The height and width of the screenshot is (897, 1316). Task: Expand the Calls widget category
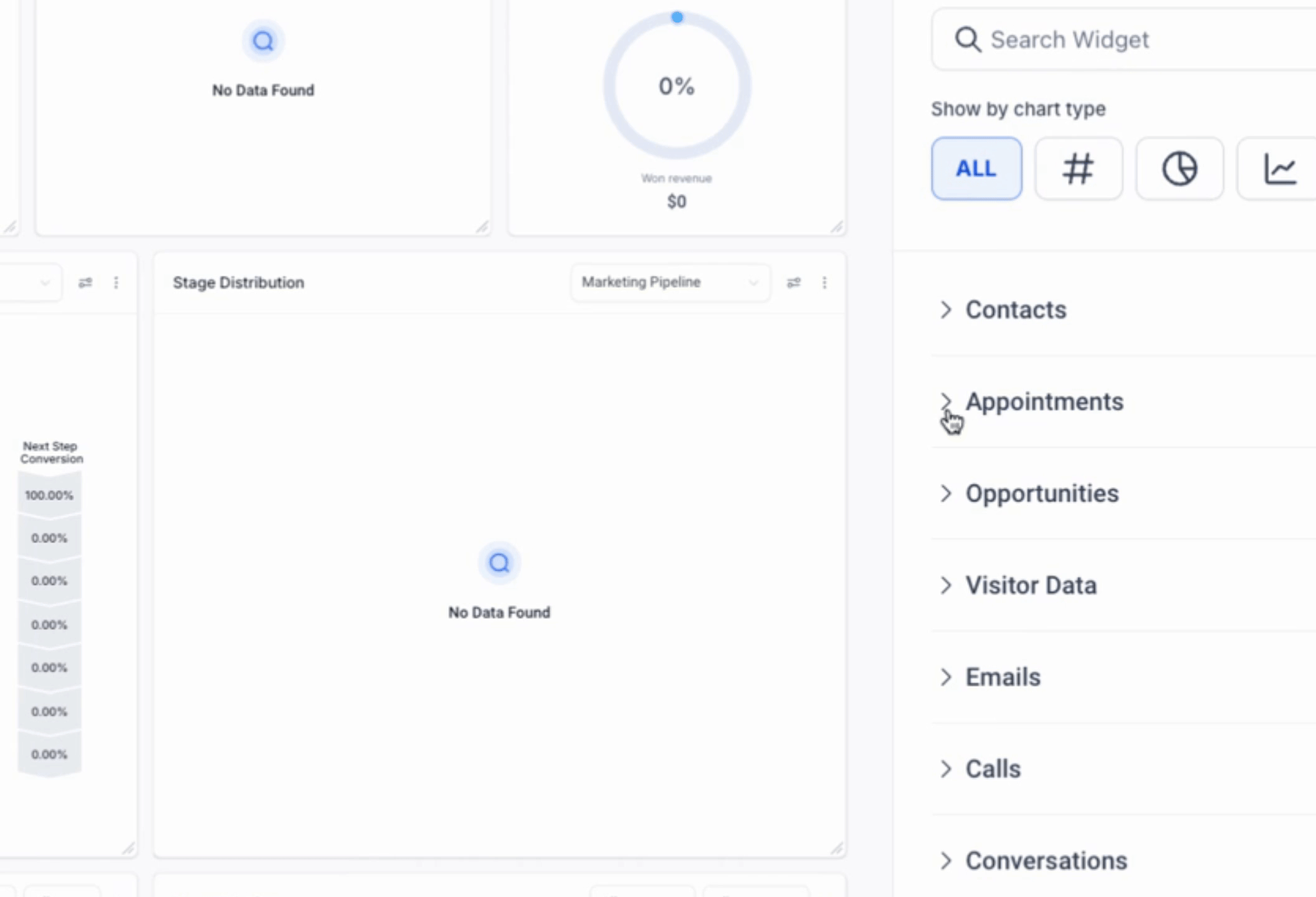[x=992, y=769]
